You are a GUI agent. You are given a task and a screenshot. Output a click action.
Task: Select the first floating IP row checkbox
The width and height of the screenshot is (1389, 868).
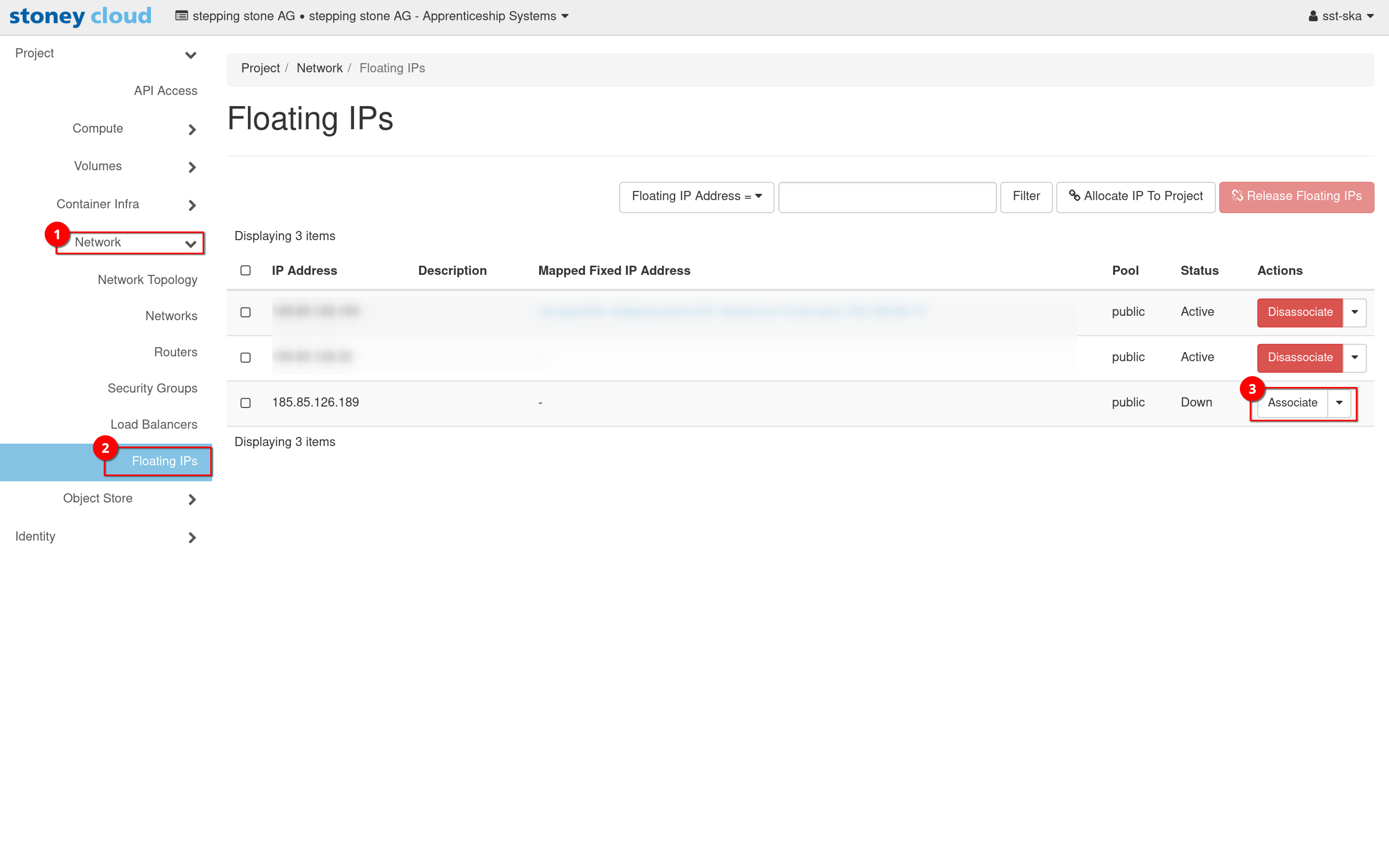246,312
